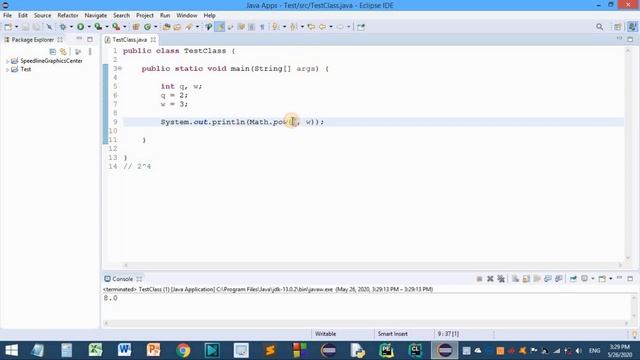The width and height of the screenshot is (640, 360).
Task: Click the Search flashlight toolbar icon
Action: click(189, 27)
